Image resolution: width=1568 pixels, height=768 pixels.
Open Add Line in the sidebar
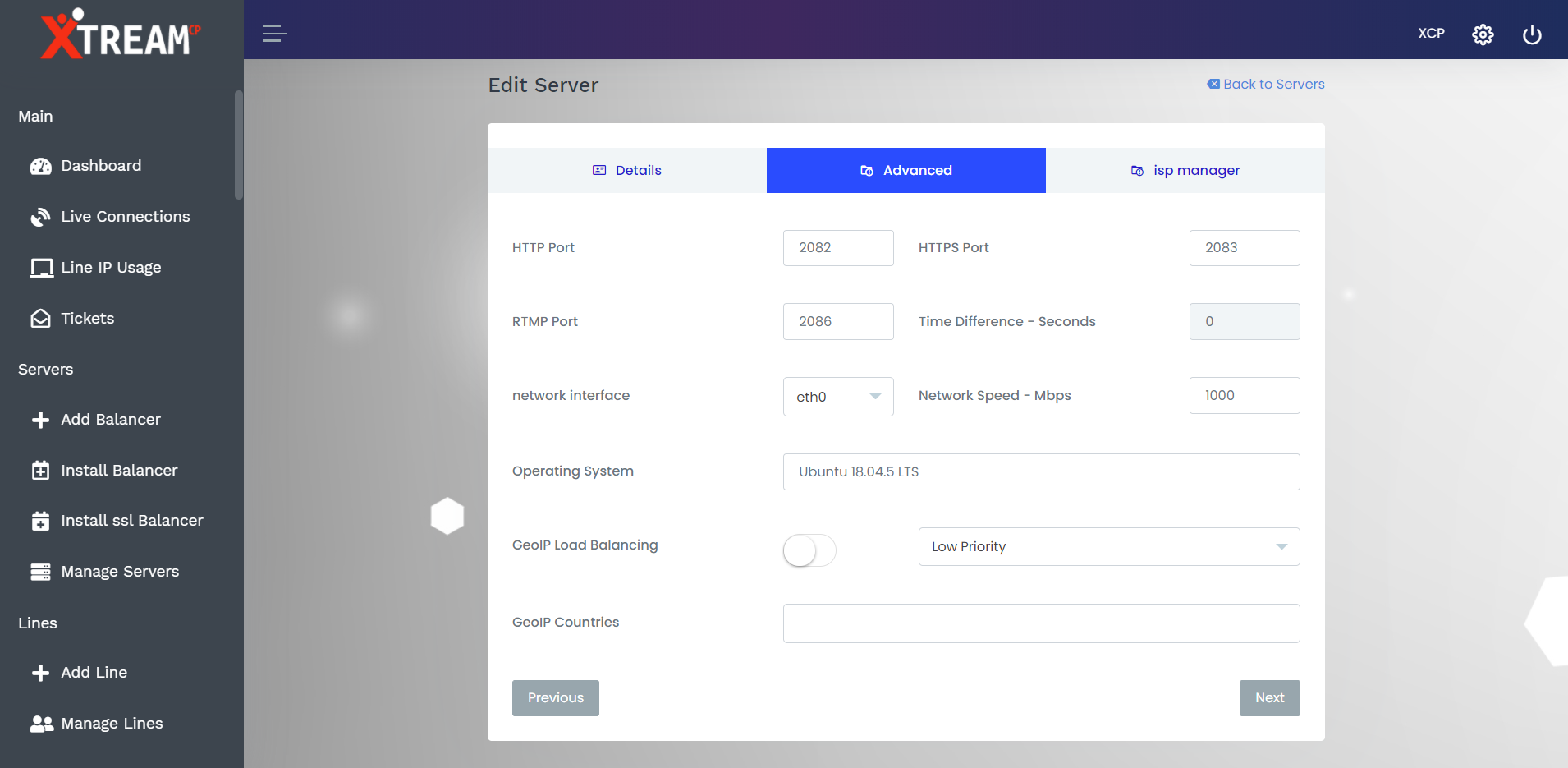coord(94,673)
